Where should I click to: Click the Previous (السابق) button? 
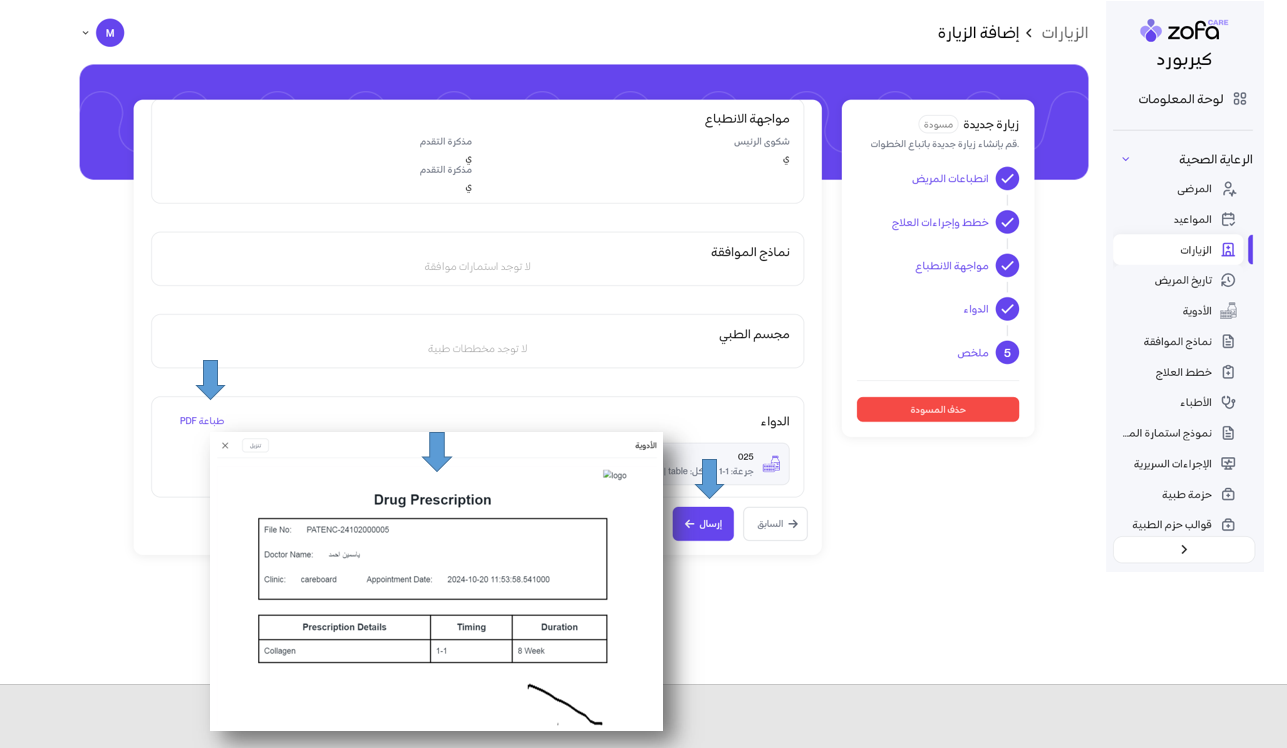point(775,524)
